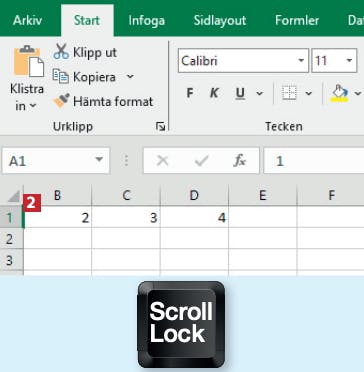Toggle italic K formatting
Screen dimensions: 364x372
coord(214,93)
